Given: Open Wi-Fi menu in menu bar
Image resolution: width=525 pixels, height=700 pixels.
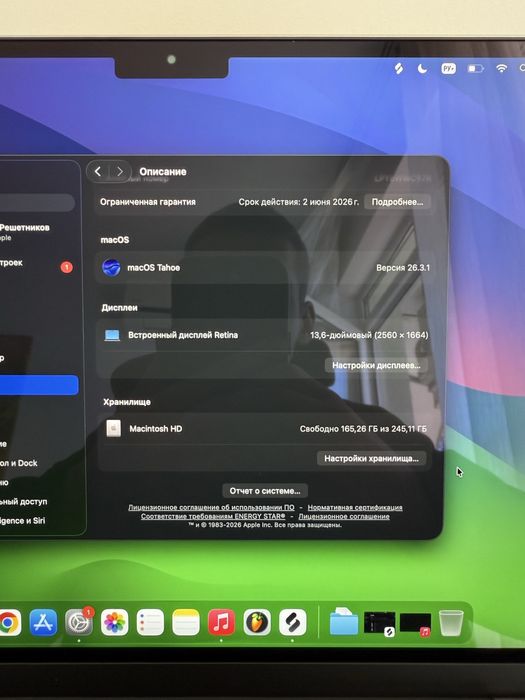Looking at the screenshot, I should click(x=501, y=68).
